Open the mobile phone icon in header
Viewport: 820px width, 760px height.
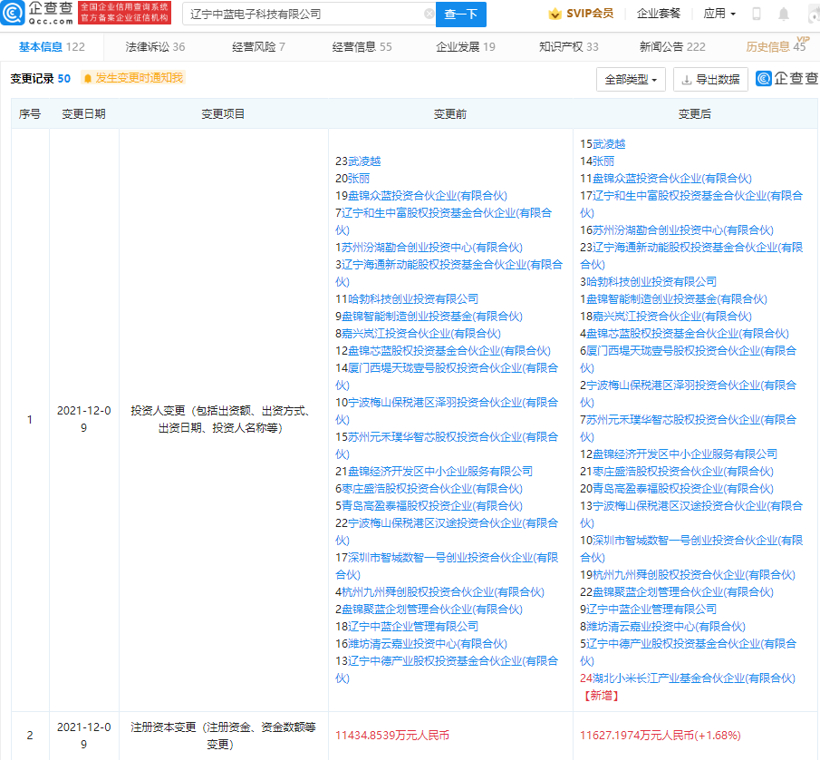pyautogui.click(x=757, y=14)
